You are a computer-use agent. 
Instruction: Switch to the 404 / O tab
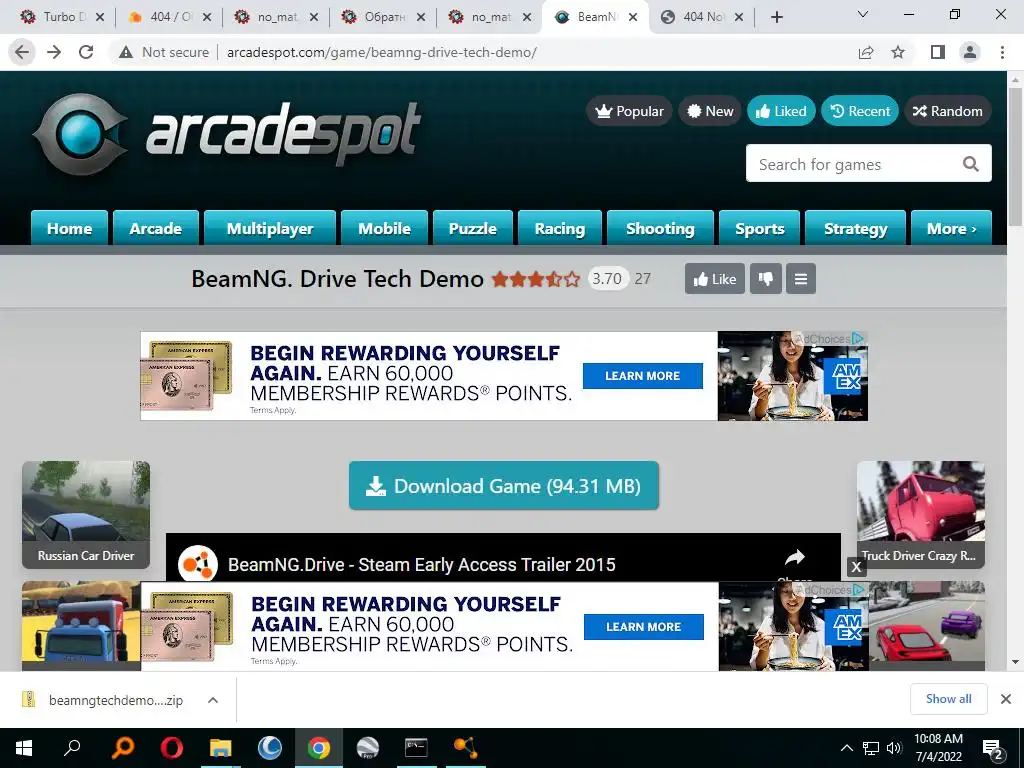coord(170,17)
